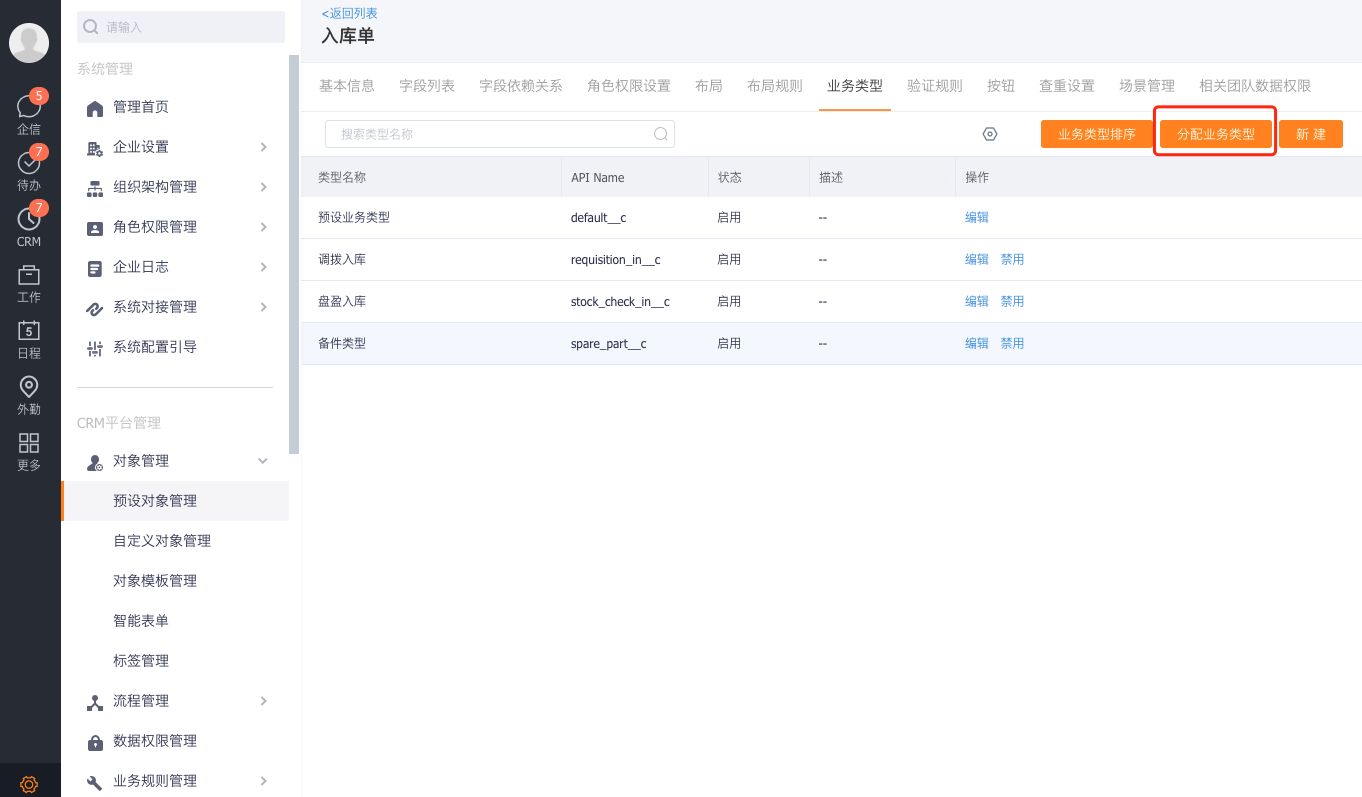Expand the 角色权限管理 chevron
Image resolution: width=1362 pixels, height=797 pixels.
coord(264,227)
